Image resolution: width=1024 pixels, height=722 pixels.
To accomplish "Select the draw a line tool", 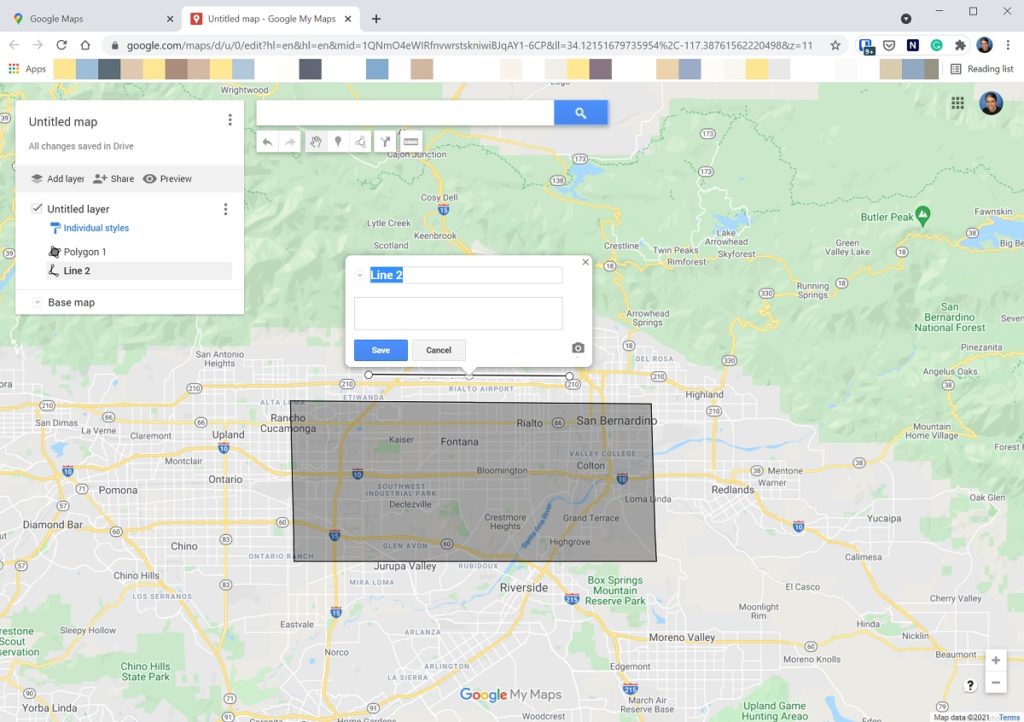I will pos(361,141).
